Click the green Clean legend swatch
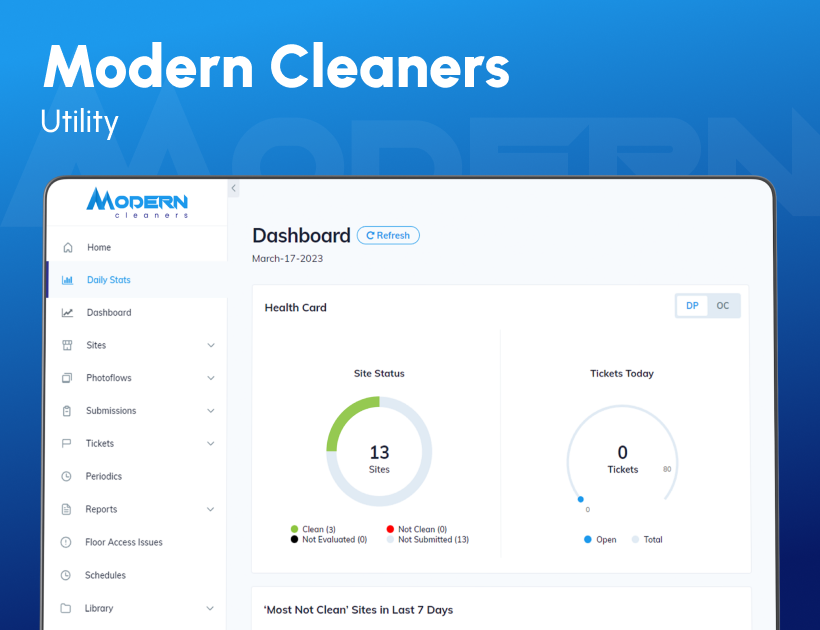This screenshot has width=820, height=630. click(x=292, y=529)
